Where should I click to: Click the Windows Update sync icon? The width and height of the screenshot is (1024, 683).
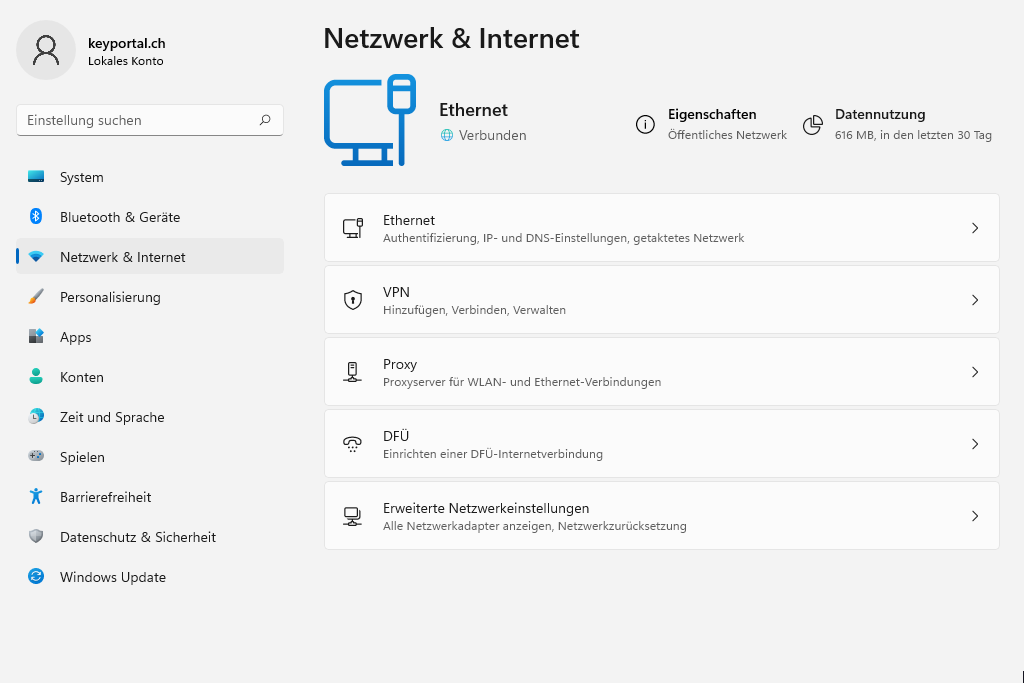(x=36, y=577)
